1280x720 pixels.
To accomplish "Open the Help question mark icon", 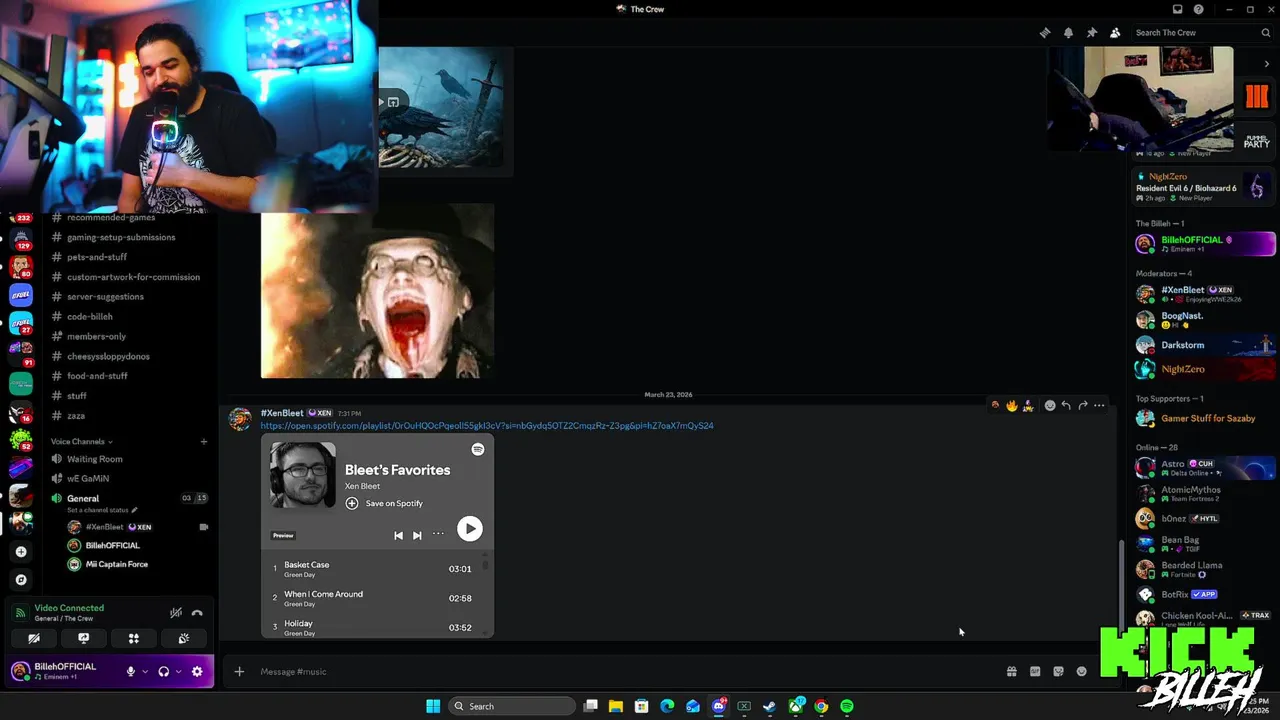I will pos(1199,9).
